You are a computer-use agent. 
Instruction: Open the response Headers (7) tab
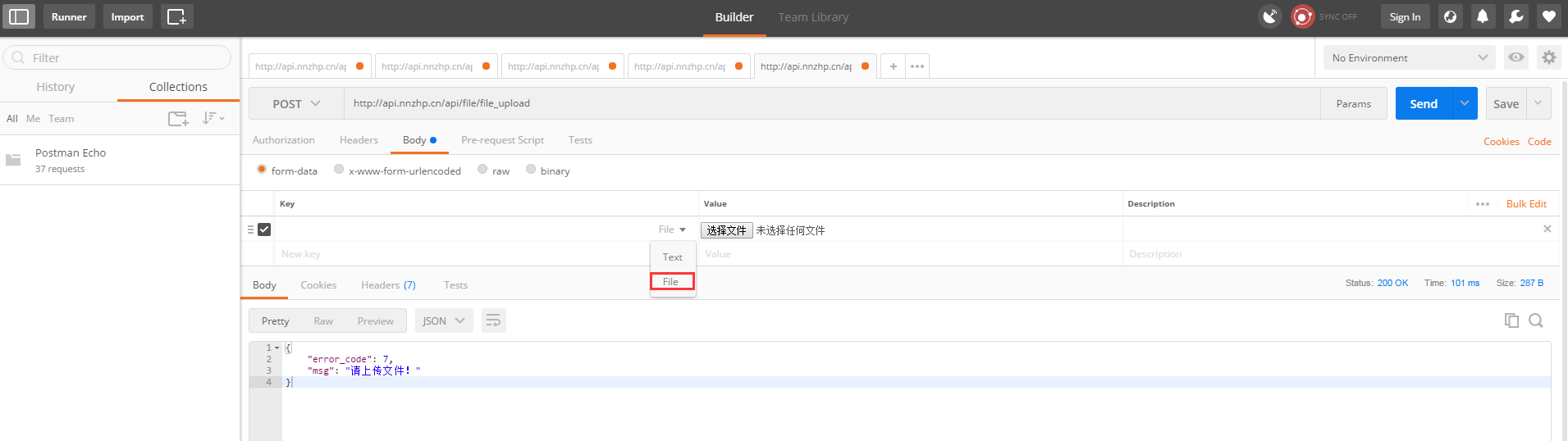[388, 285]
